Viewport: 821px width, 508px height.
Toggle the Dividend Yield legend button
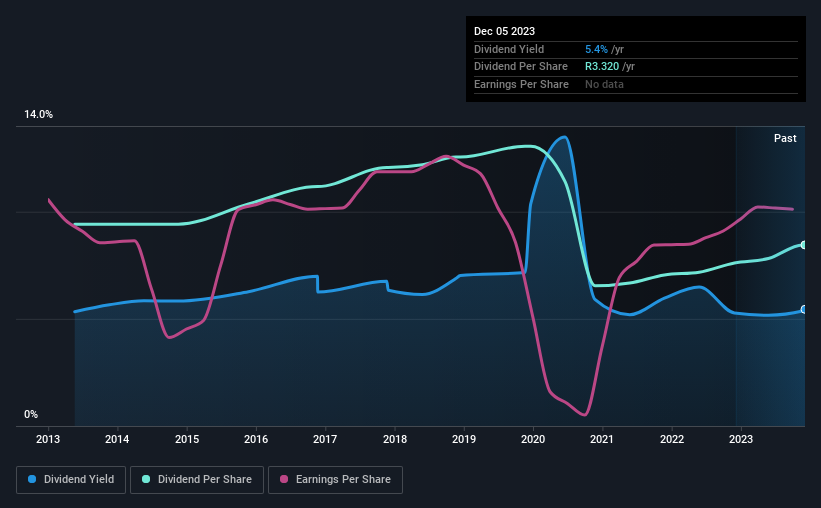pyautogui.click(x=71, y=480)
